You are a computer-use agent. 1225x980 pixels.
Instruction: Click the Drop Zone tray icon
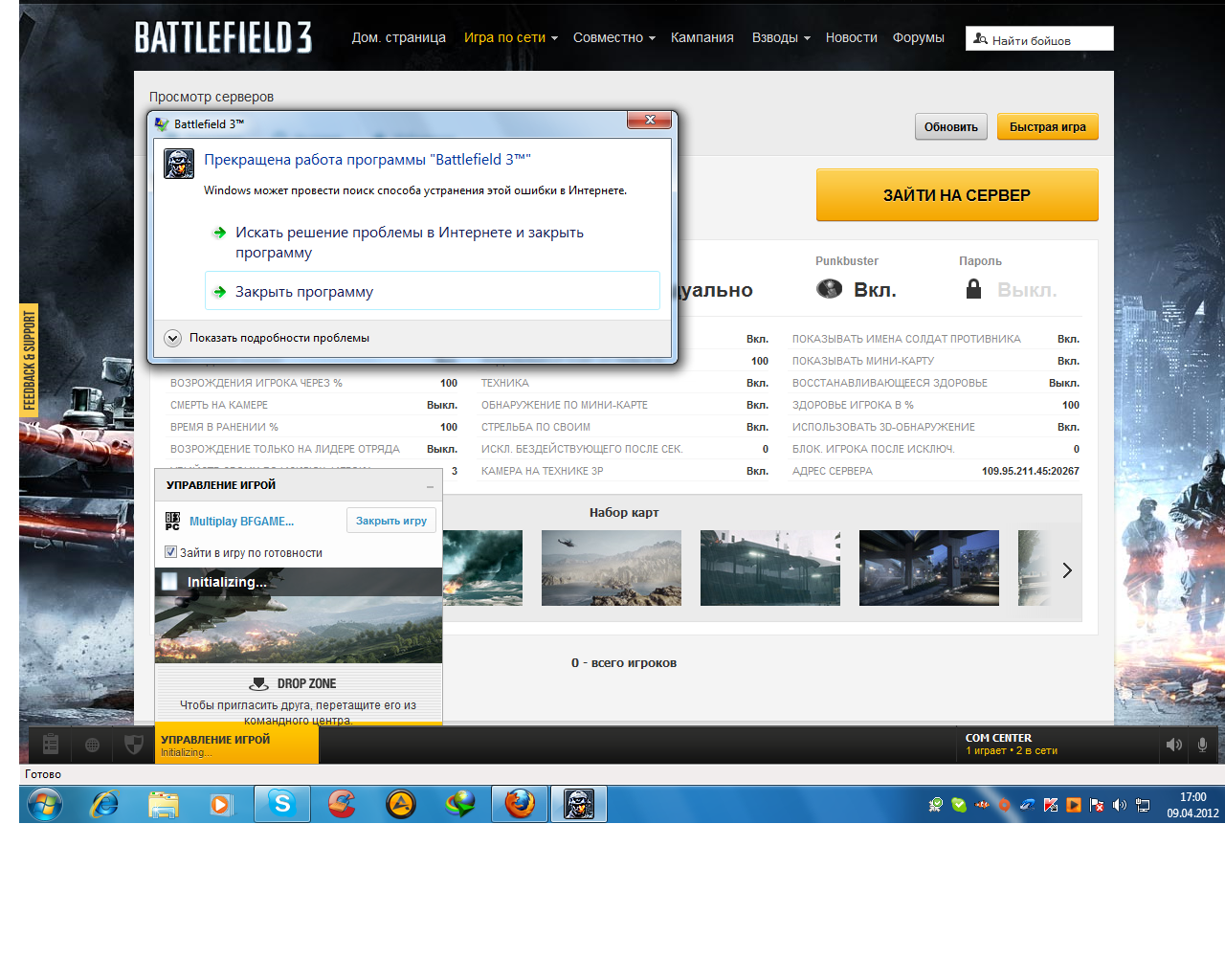[x=259, y=683]
